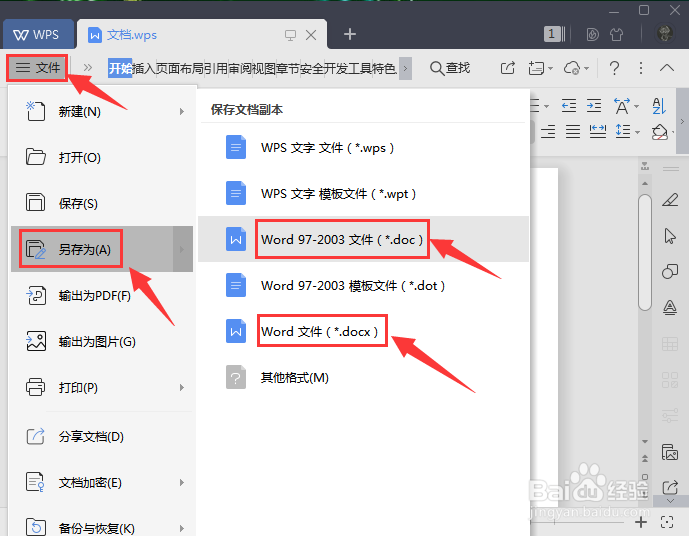The height and width of the screenshot is (536, 689).
Task: Click the vertical scrollbar up arrow
Action: [645, 183]
